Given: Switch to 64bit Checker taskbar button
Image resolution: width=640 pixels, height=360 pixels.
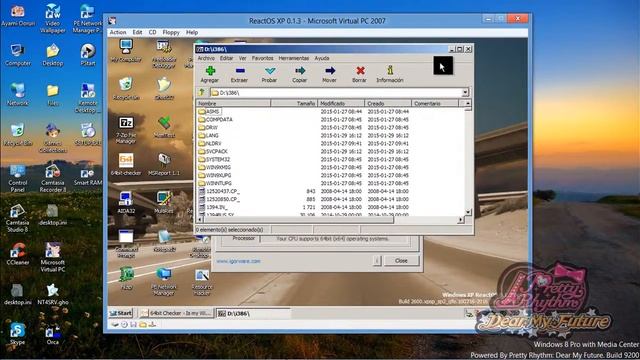Looking at the screenshot, I should 176,313.
